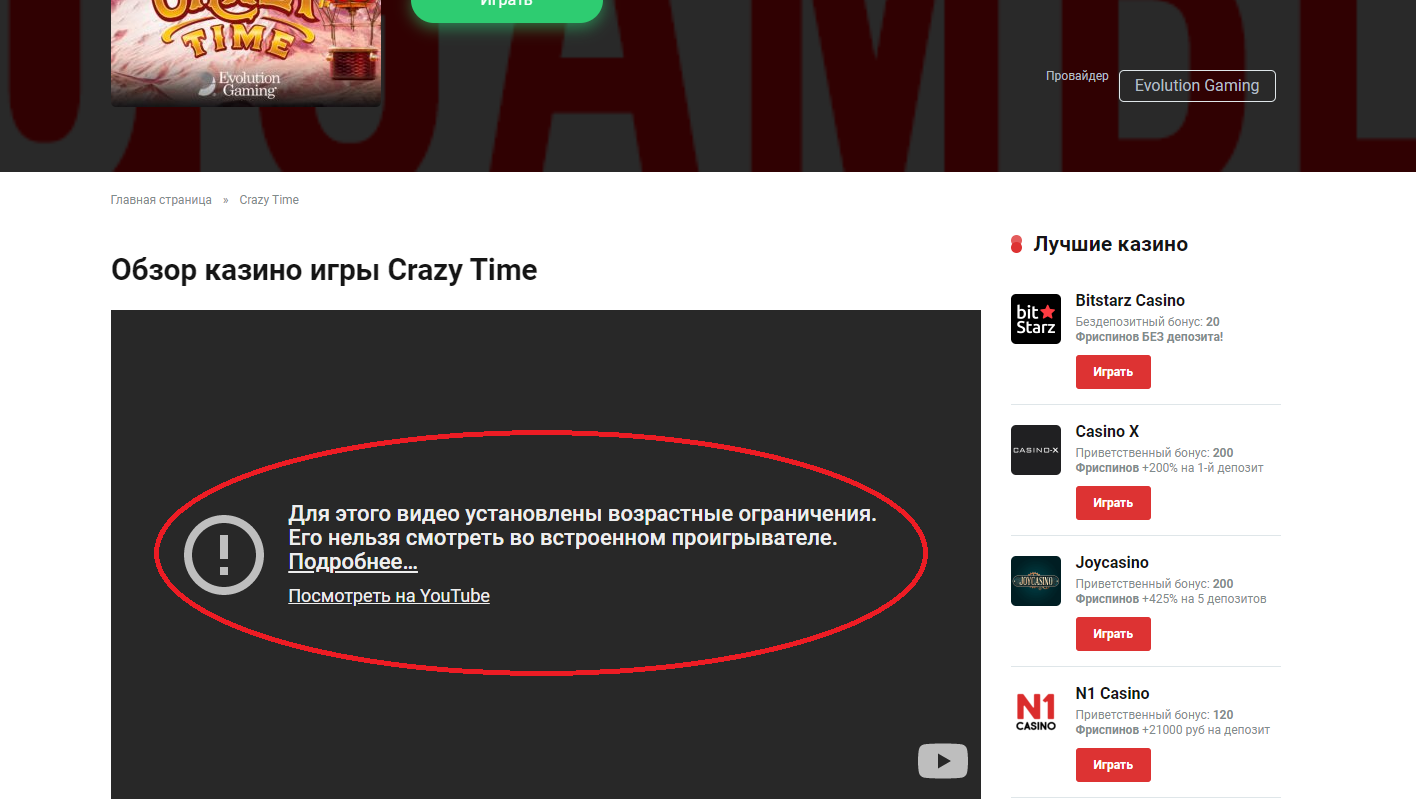Click Фриспинов +425% на 5 депозитов text
This screenshot has width=1416, height=805.
tap(1171, 599)
